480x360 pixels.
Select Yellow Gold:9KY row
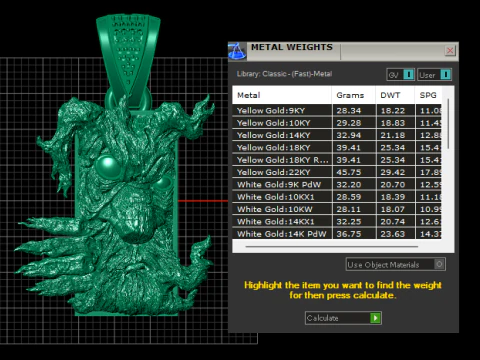(337, 110)
